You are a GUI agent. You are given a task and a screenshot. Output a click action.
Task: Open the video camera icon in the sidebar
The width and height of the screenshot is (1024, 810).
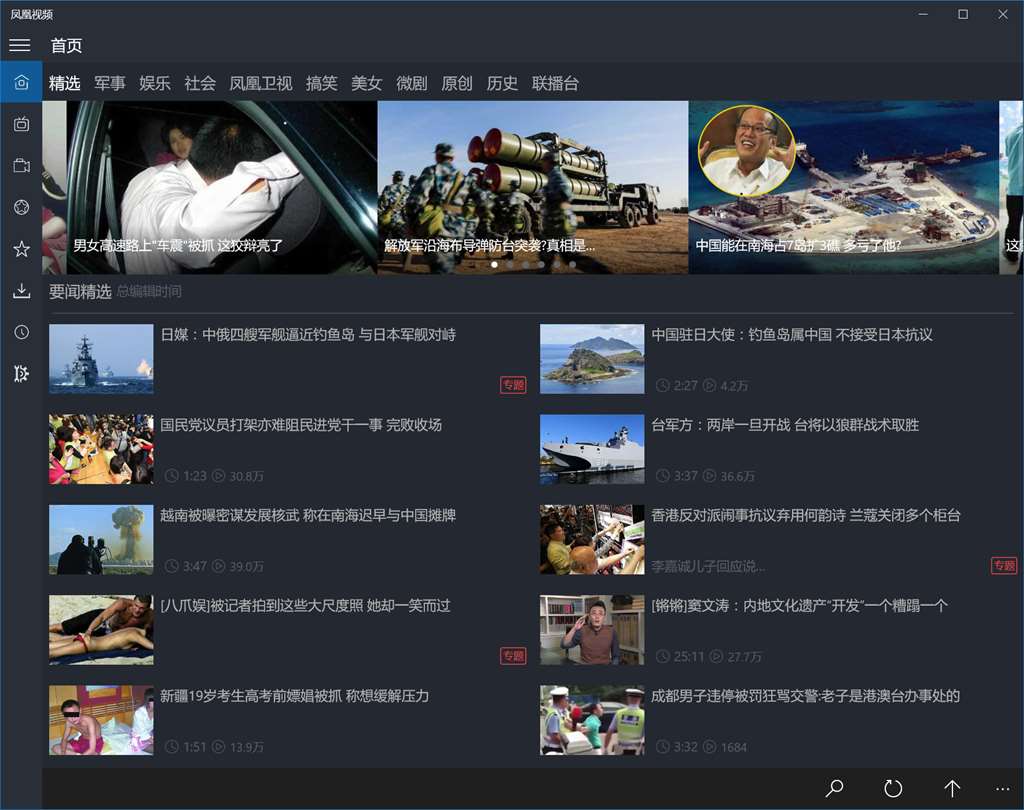[x=21, y=166]
